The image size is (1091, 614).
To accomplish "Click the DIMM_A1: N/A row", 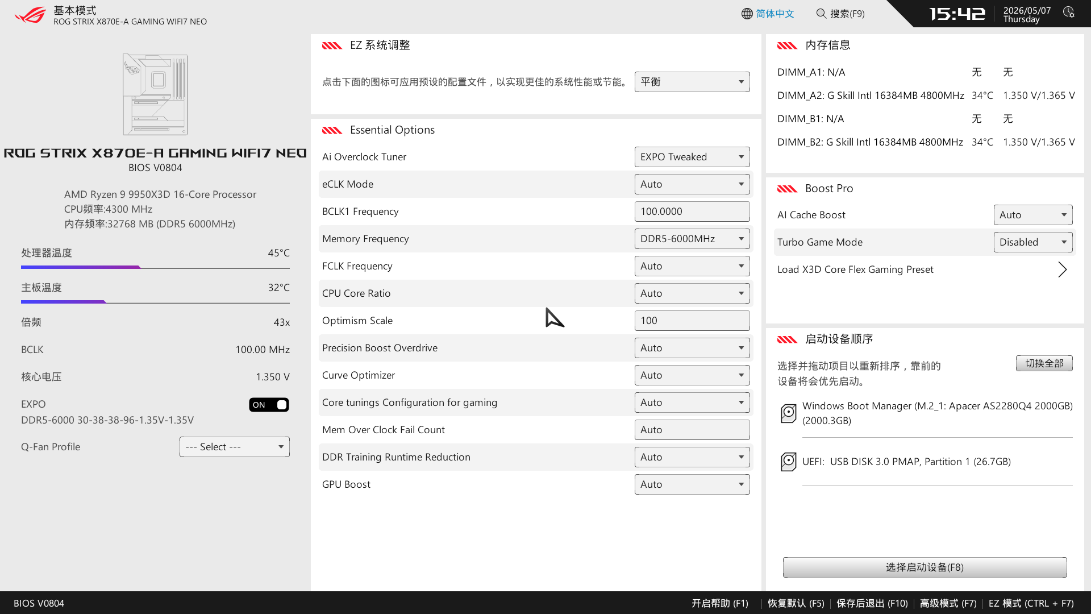I will click(895, 72).
